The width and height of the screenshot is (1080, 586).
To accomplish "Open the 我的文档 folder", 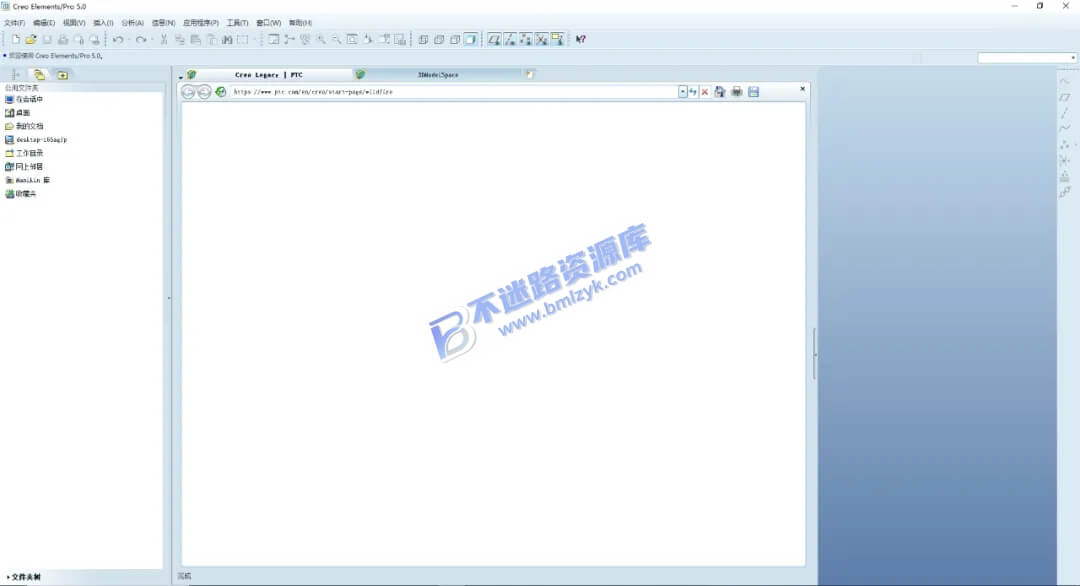I will tap(24, 126).
